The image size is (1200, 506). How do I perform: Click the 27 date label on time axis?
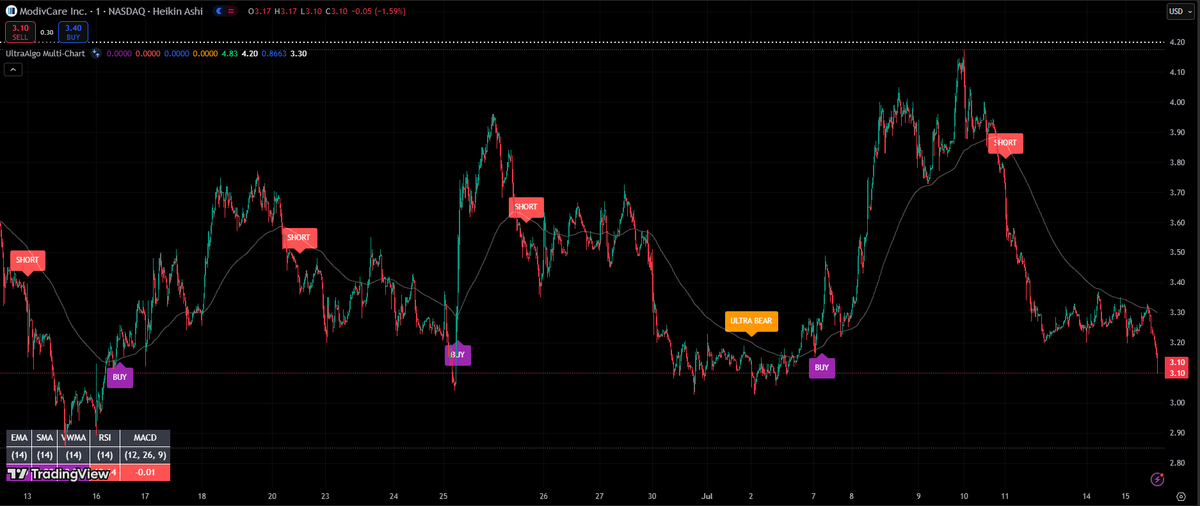[x=599, y=496]
